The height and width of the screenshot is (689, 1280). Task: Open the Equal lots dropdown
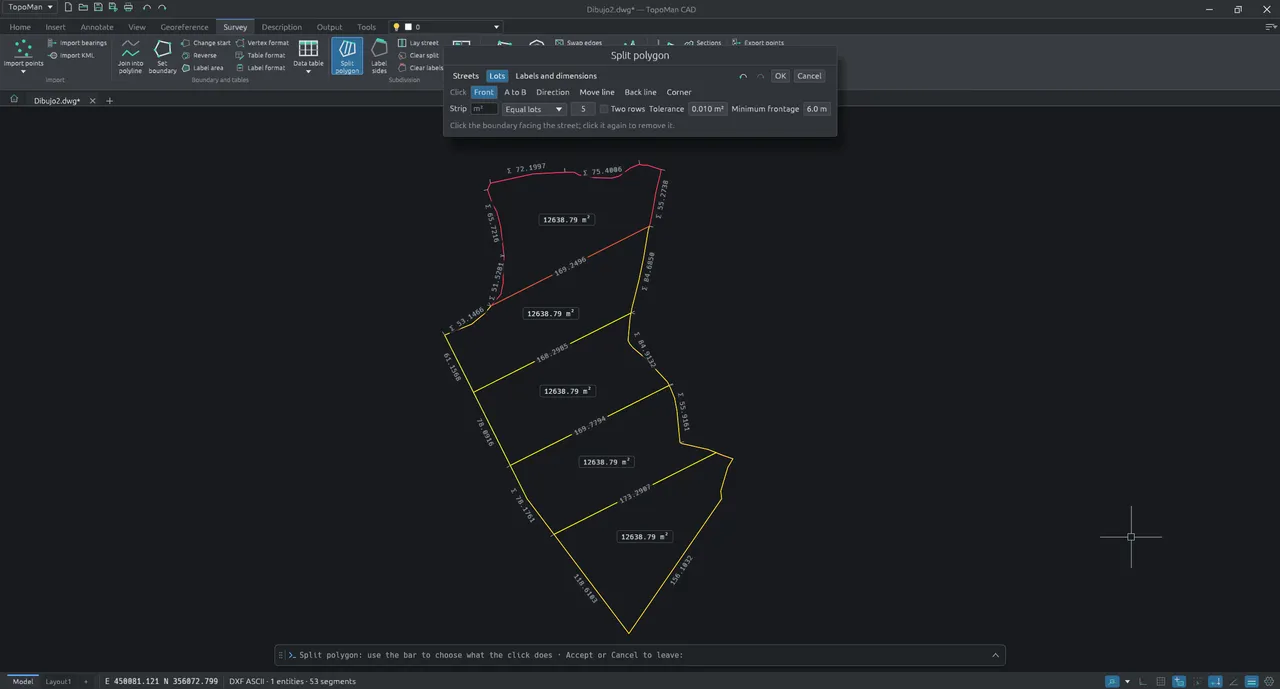(x=534, y=109)
